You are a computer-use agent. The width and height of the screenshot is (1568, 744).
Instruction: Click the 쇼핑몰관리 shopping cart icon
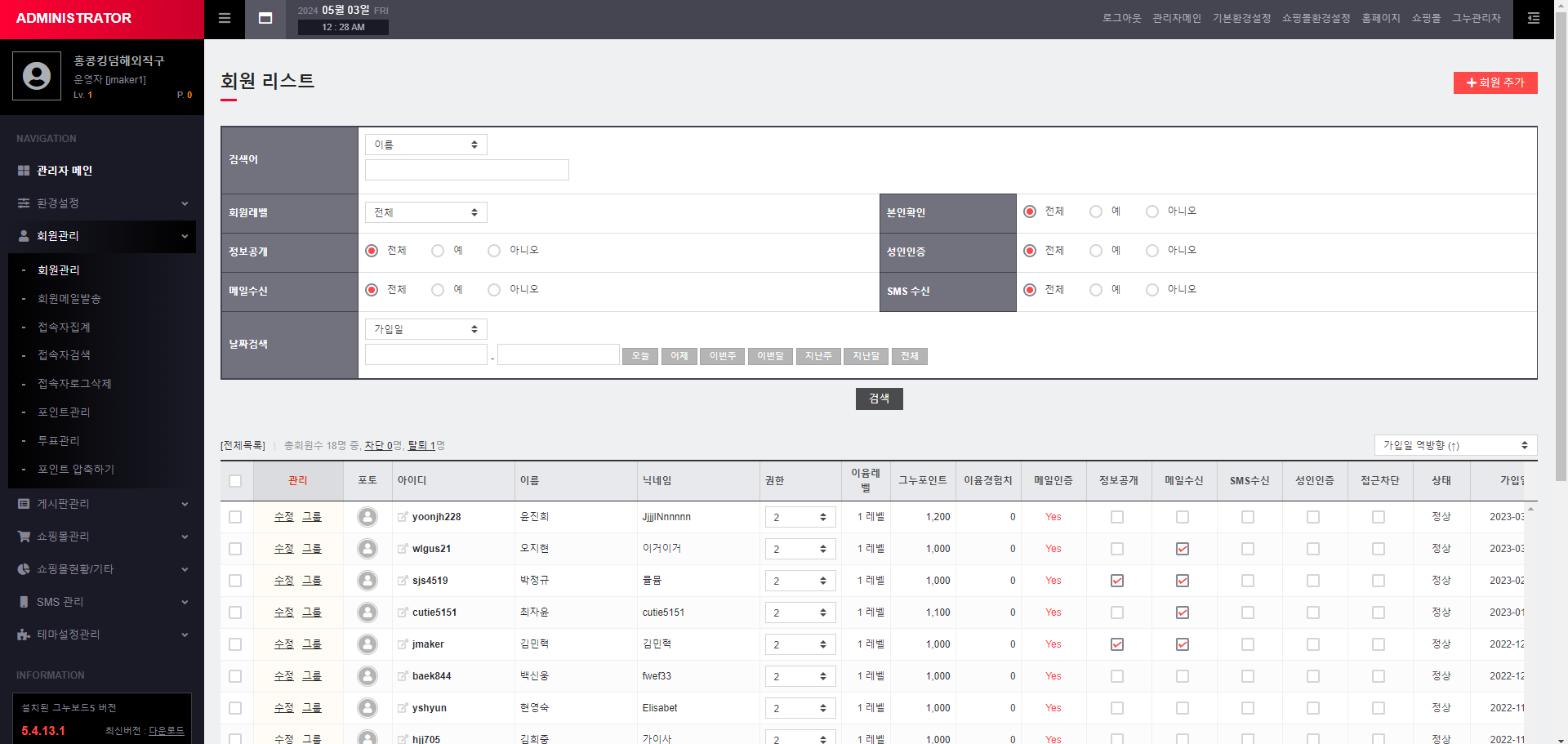coord(24,537)
